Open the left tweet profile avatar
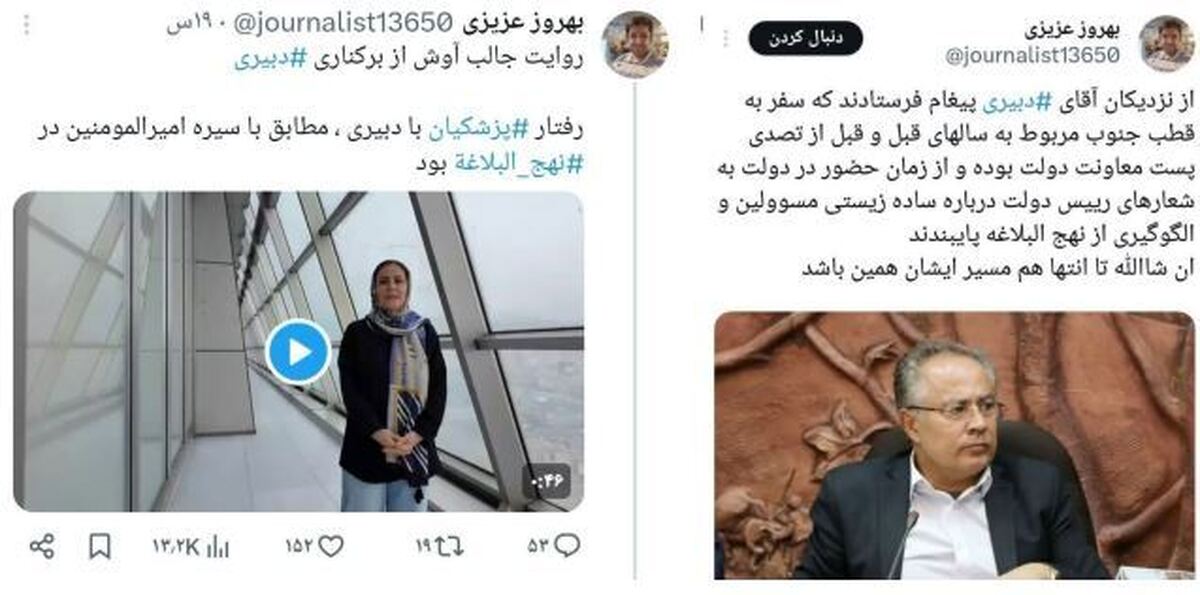The width and height of the screenshot is (1200, 595). click(636, 44)
